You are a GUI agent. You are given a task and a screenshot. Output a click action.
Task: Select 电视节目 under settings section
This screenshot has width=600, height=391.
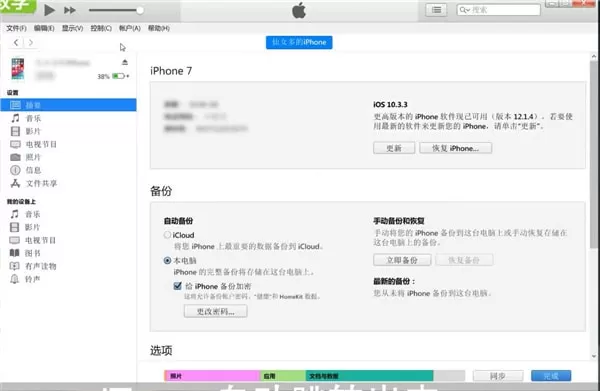pos(41,144)
